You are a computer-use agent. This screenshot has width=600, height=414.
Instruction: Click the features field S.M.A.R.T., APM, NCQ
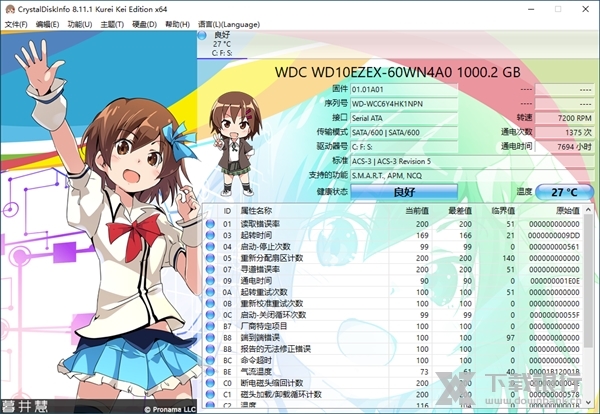pyautogui.click(x=472, y=176)
